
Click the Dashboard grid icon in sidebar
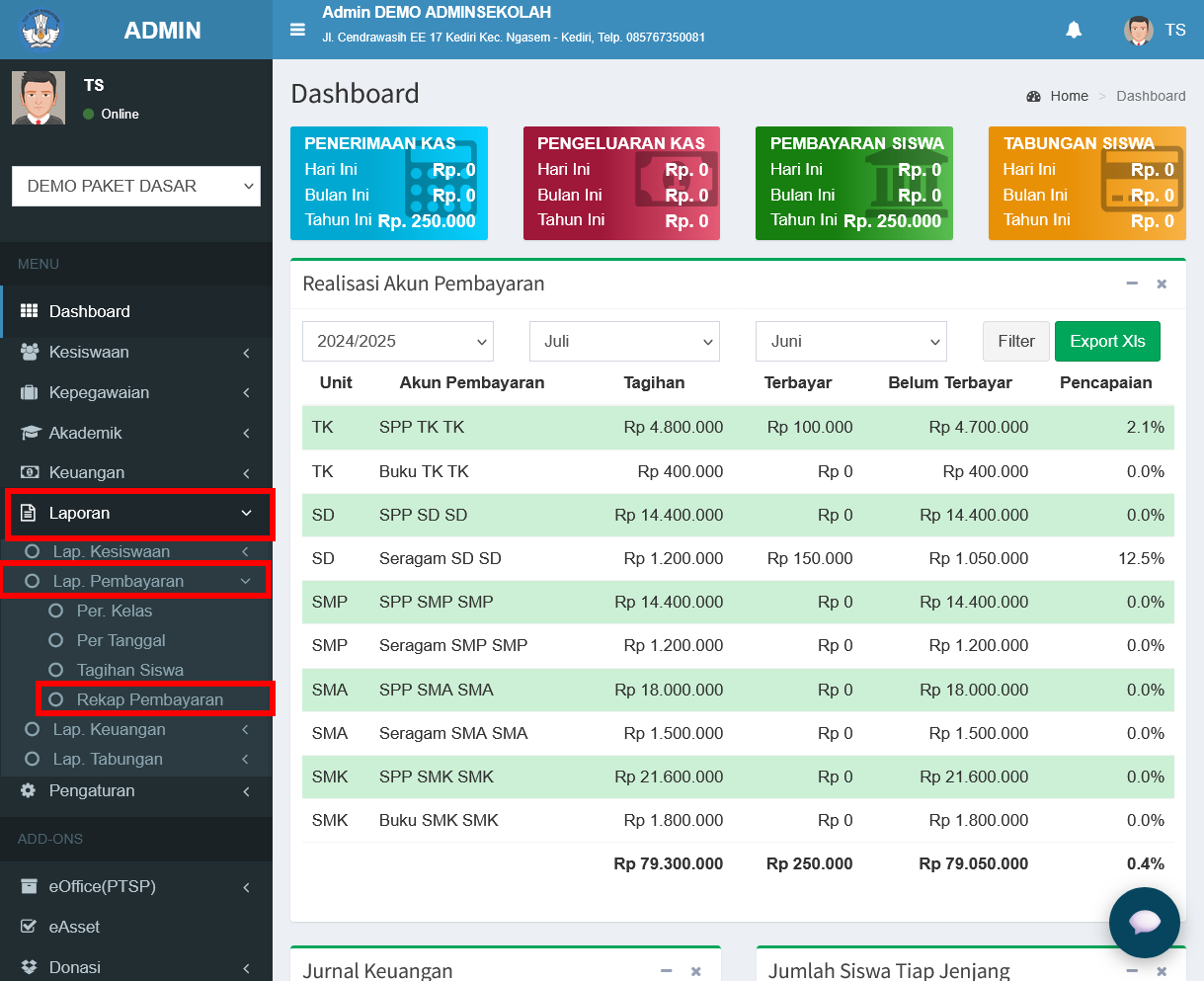pyautogui.click(x=29, y=311)
